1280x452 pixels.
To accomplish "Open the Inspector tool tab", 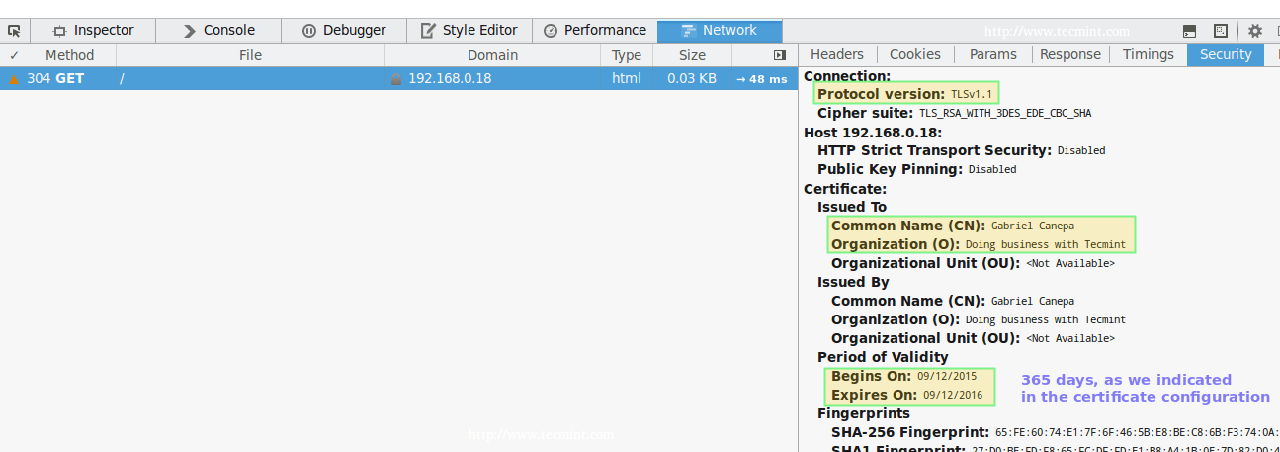I will point(92,31).
